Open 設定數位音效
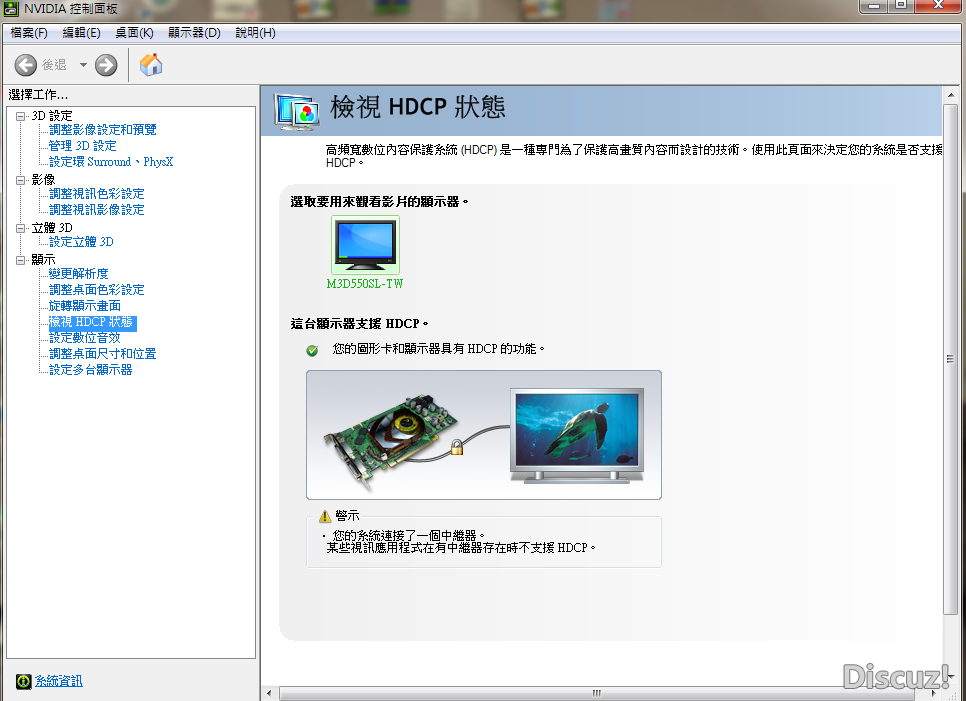This screenshot has height=701, width=966. point(85,338)
